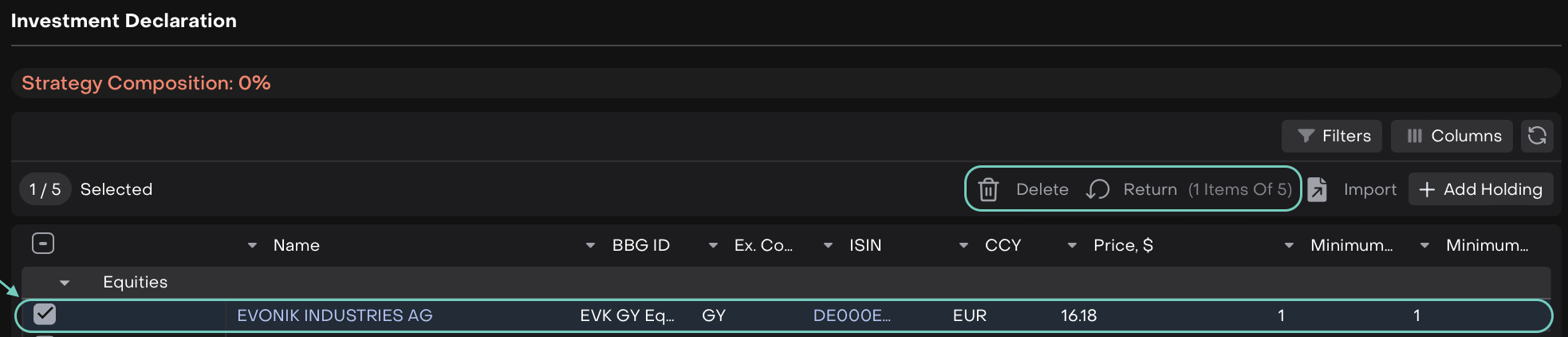
Task: Click the Columns bars icon
Action: click(1414, 136)
